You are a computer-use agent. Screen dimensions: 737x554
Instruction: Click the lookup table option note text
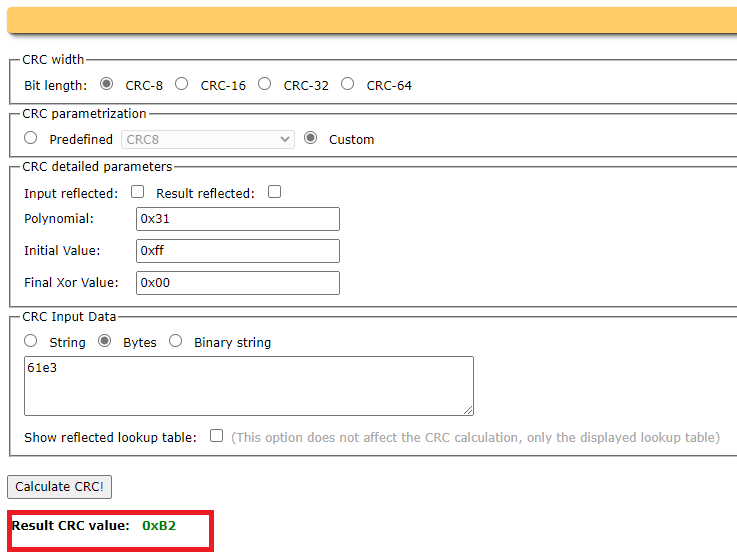(475, 437)
